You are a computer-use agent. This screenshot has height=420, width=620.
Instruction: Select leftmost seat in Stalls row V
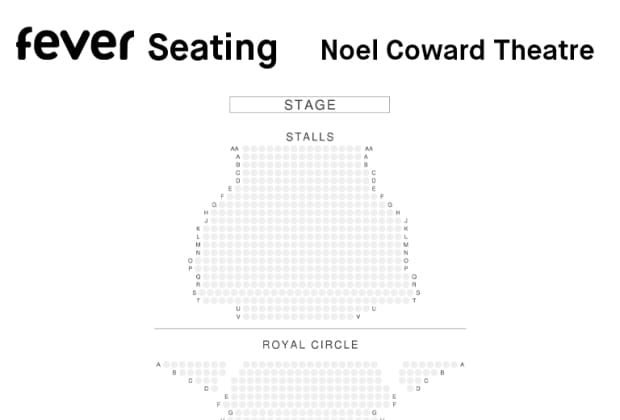(246, 316)
